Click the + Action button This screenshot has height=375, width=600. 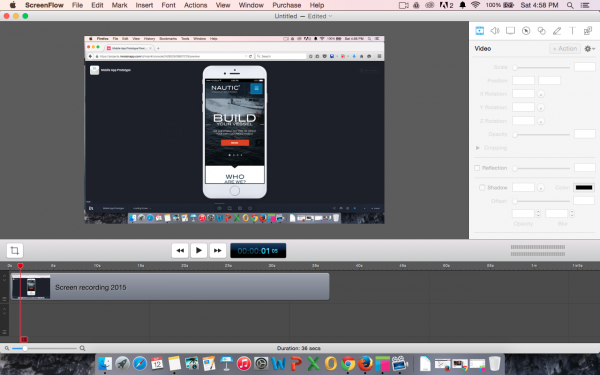pos(565,49)
